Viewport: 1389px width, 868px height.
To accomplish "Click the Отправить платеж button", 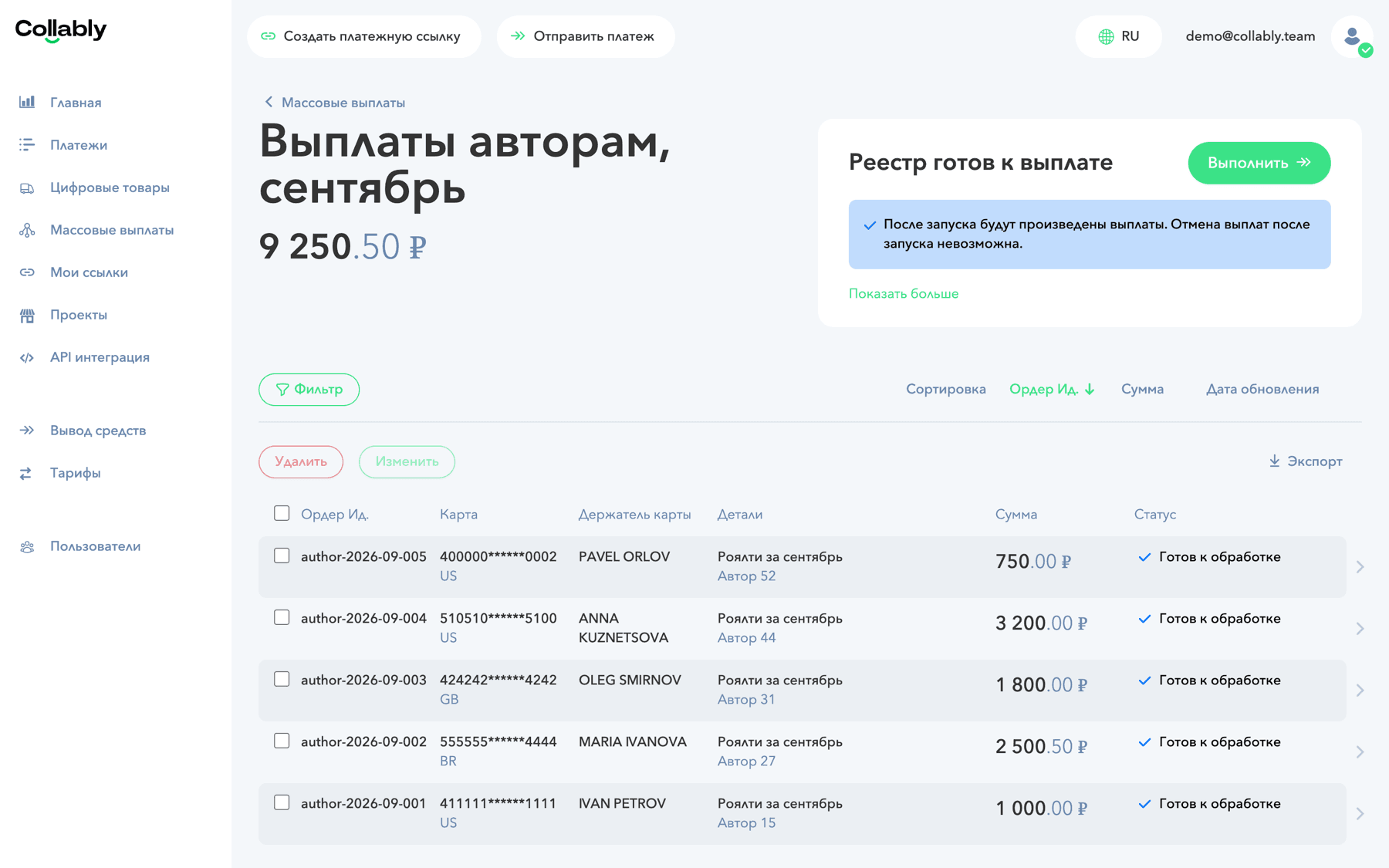I will [x=586, y=36].
